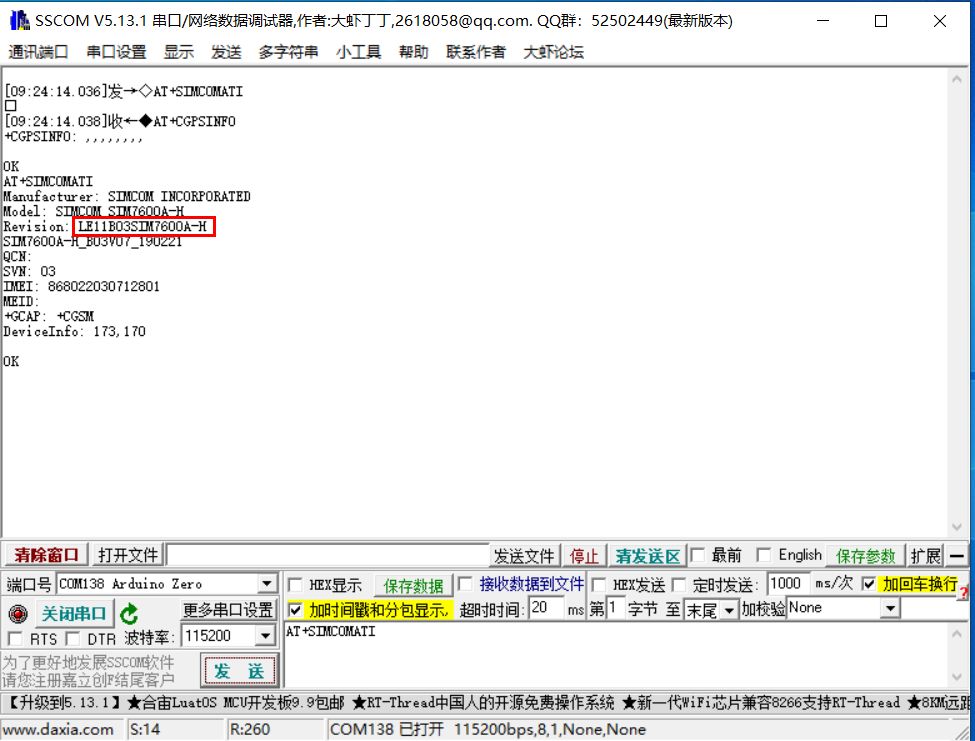The image size is (975, 741).
Task: Click the 保存参数 button
Action: click(865, 556)
